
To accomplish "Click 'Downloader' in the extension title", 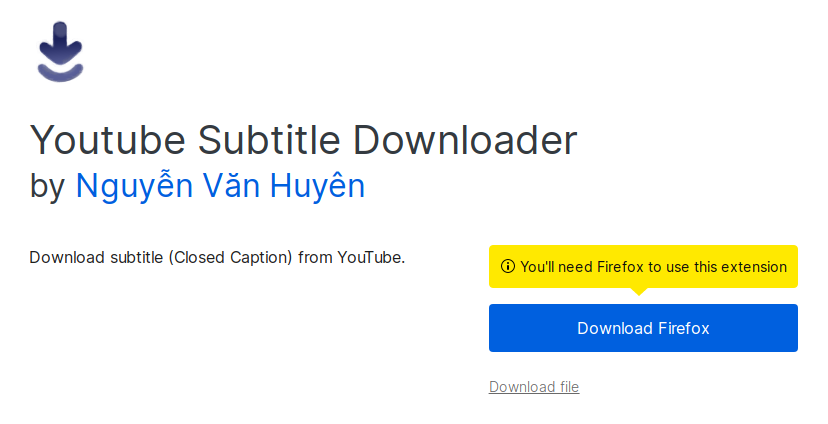I will click(465, 140).
